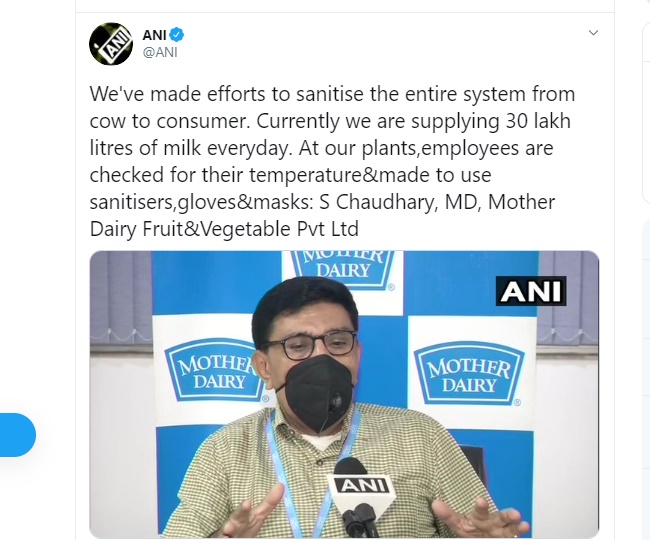Open the ANI display name link
This screenshot has width=650, height=540.
pyautogui.click(x=155, y=35)
